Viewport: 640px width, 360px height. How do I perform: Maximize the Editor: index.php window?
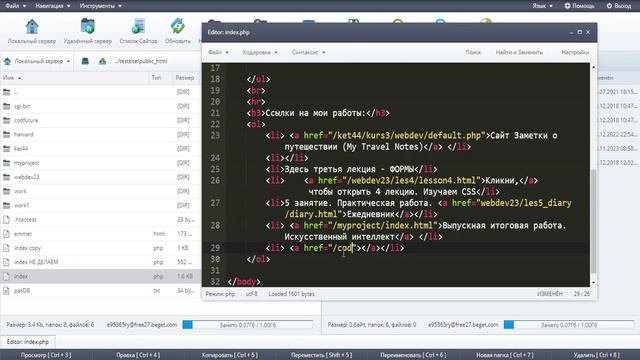pyautogui.click(x=579, y=32)
